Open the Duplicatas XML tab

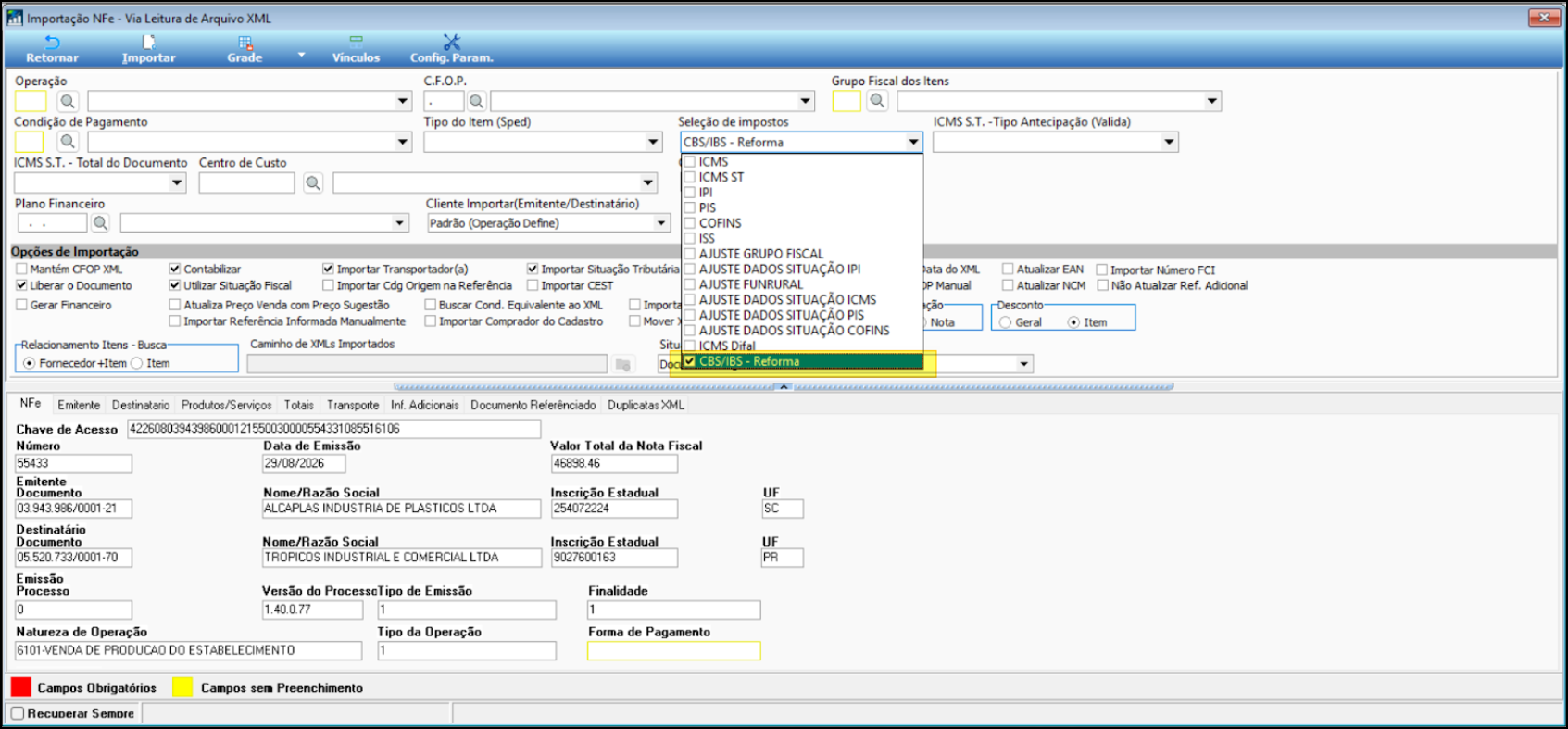646,405
